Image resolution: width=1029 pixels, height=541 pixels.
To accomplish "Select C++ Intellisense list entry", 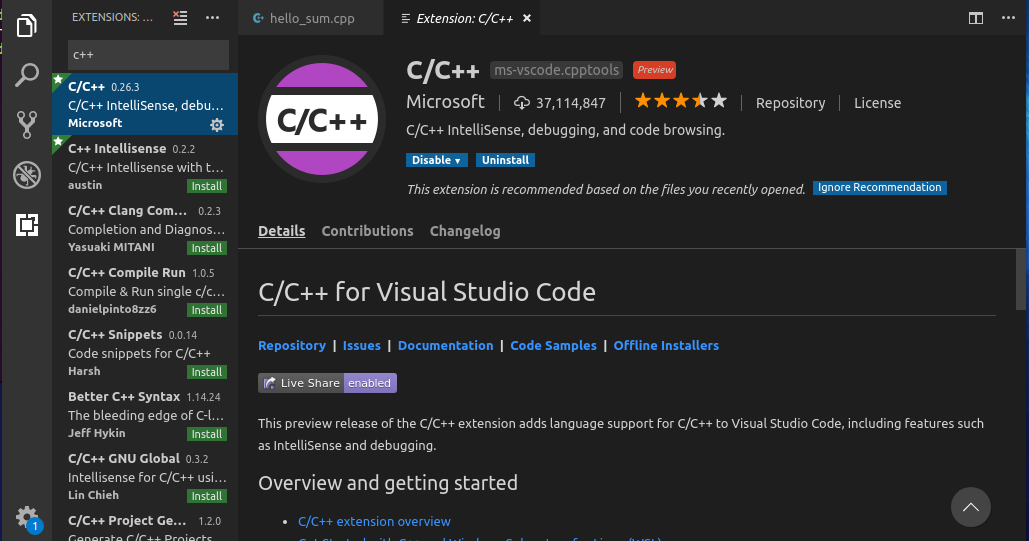I will (x=145, y=166).
